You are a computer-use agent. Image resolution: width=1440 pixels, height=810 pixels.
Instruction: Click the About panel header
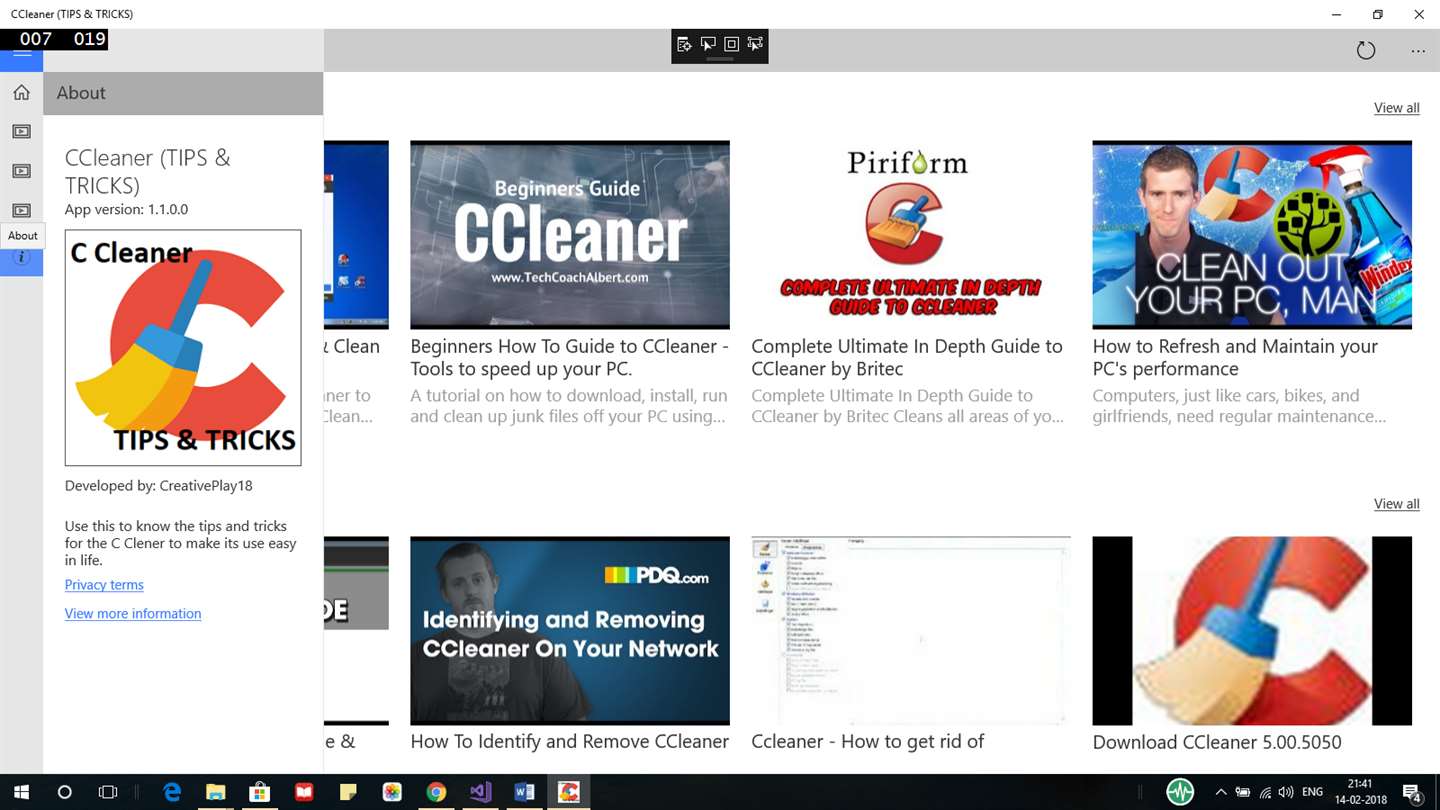tap(183, 93)
